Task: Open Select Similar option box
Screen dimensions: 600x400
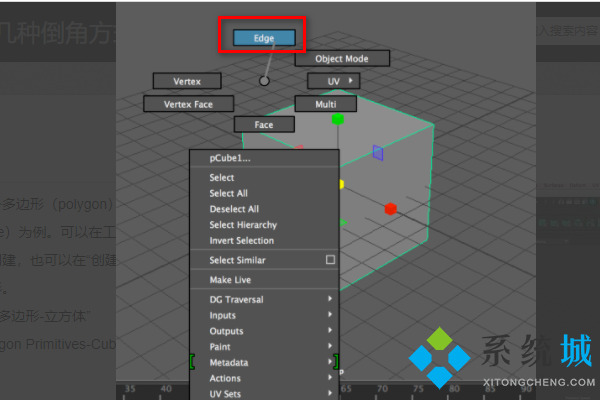Action: 330,260
